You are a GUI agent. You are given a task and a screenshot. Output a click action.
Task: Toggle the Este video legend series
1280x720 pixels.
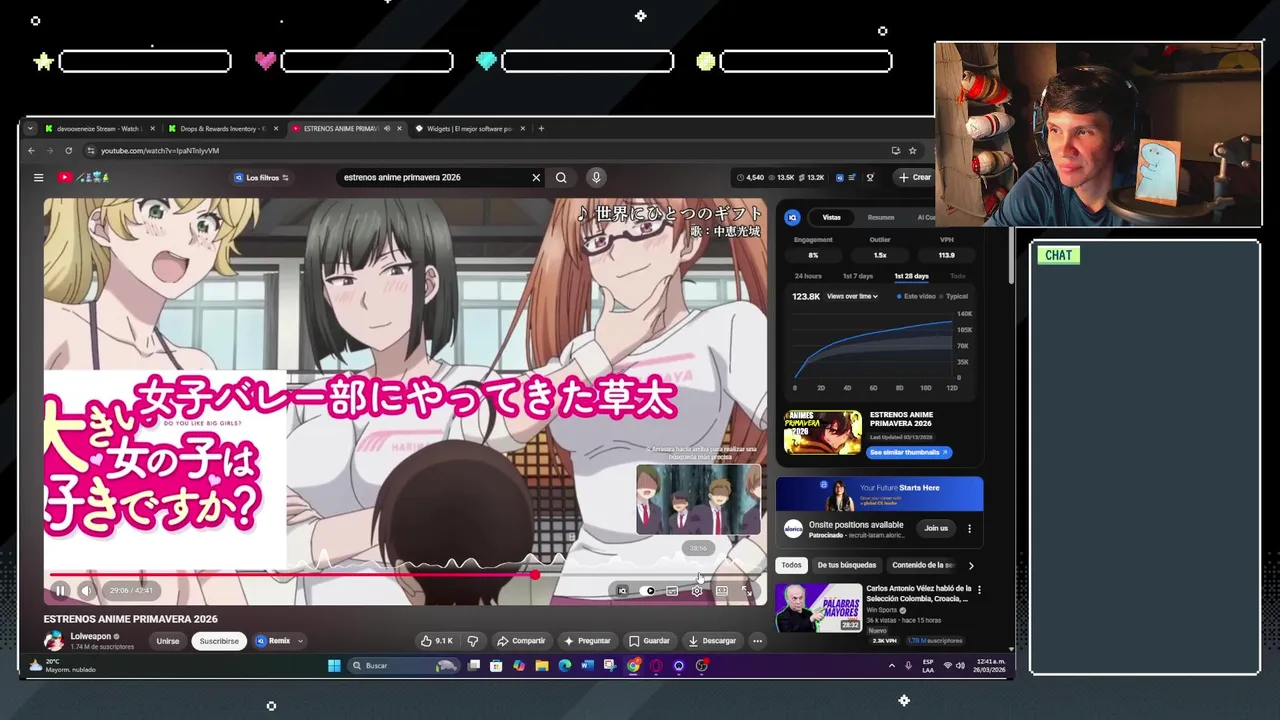click(916, 297)
